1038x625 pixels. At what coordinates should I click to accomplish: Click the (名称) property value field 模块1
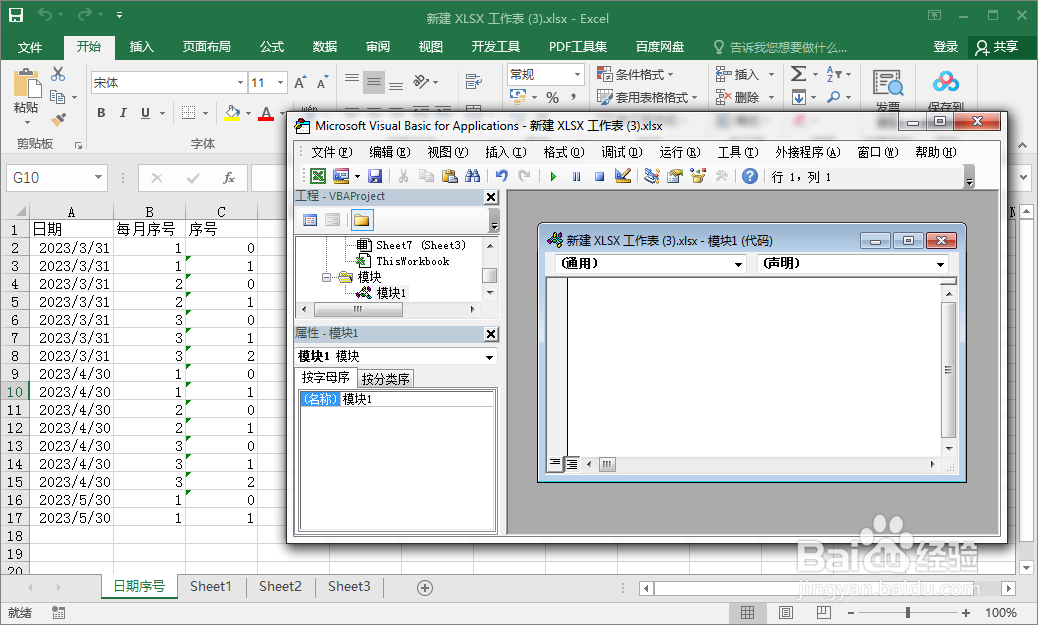click(x=417, y=399)
